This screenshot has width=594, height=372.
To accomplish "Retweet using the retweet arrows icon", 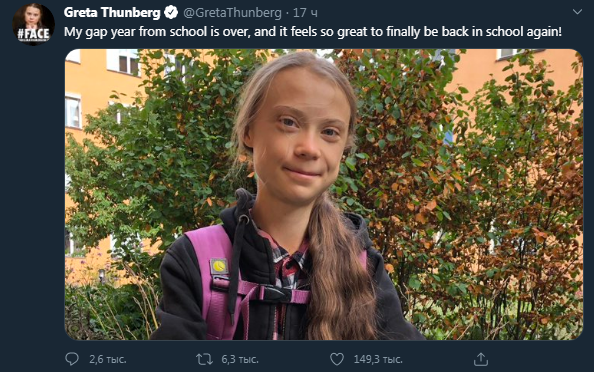I will 204,359.
